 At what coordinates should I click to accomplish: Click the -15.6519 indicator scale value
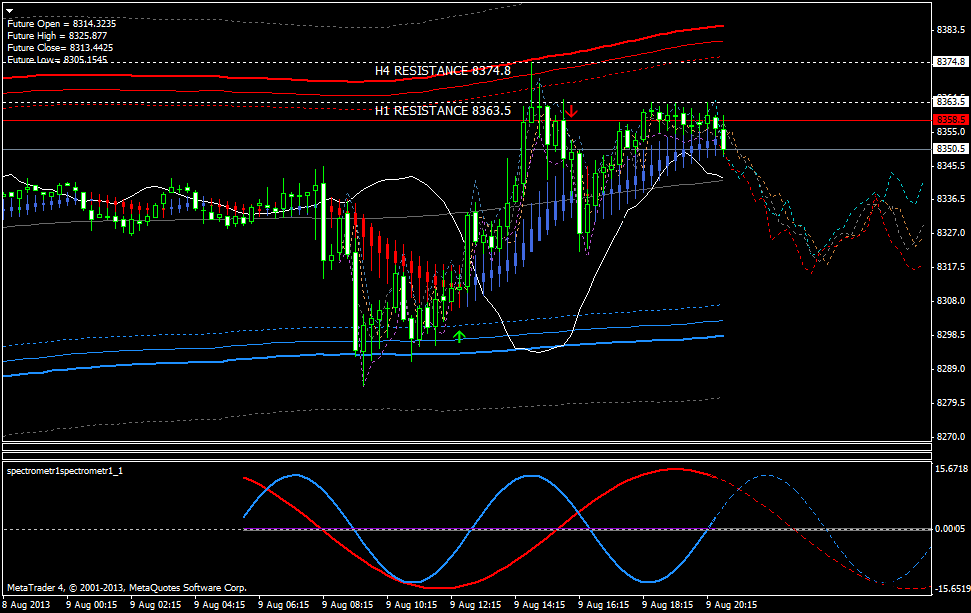951,588
